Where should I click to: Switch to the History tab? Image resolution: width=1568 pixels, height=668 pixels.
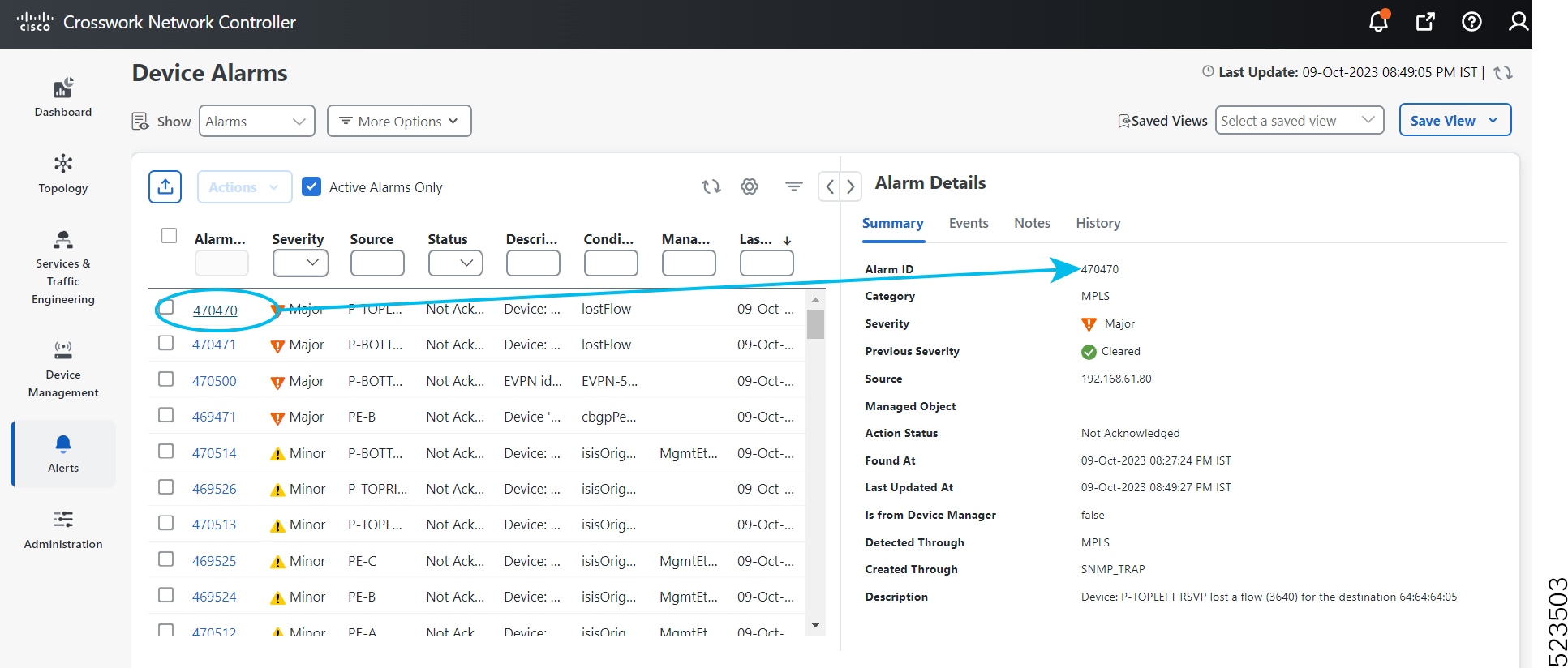coord(1098,223)
